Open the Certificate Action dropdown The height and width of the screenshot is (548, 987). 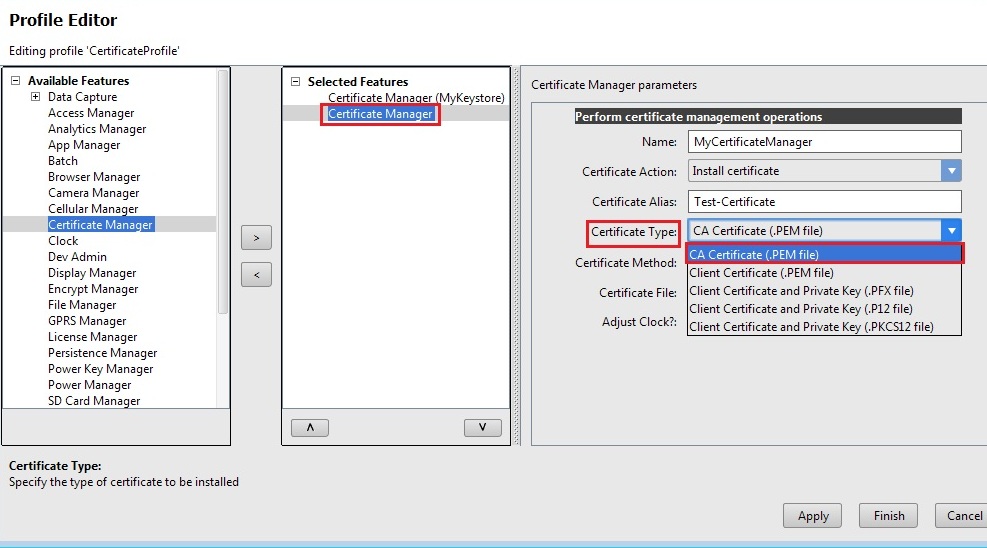951,171
